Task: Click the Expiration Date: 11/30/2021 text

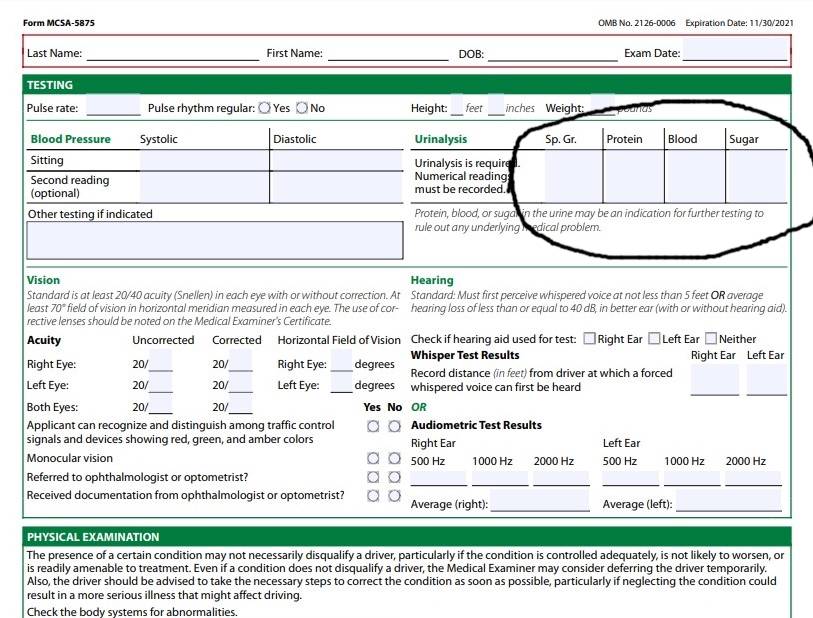Action: pos(739,23)
